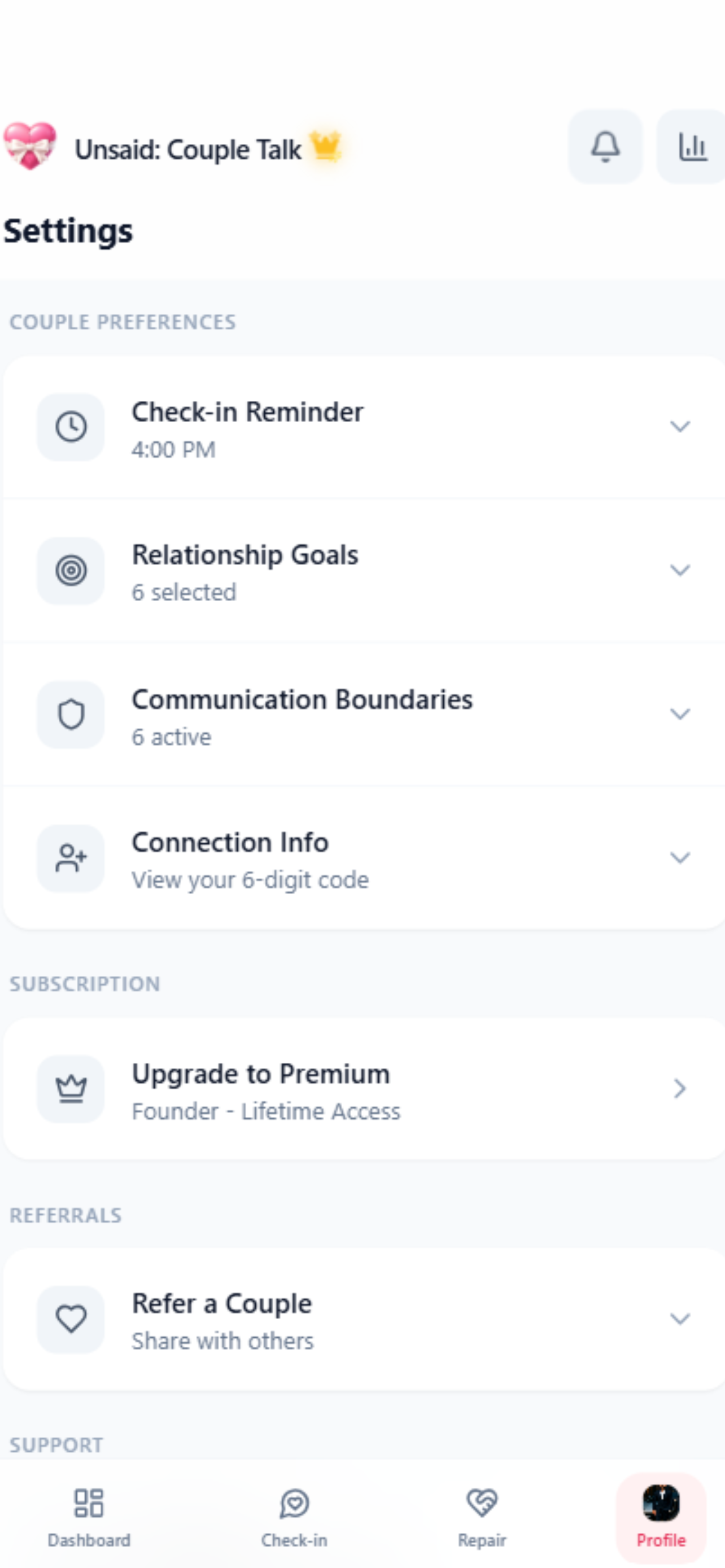Expand the Communication Boundaries chevron

click(x=679, y=713)
